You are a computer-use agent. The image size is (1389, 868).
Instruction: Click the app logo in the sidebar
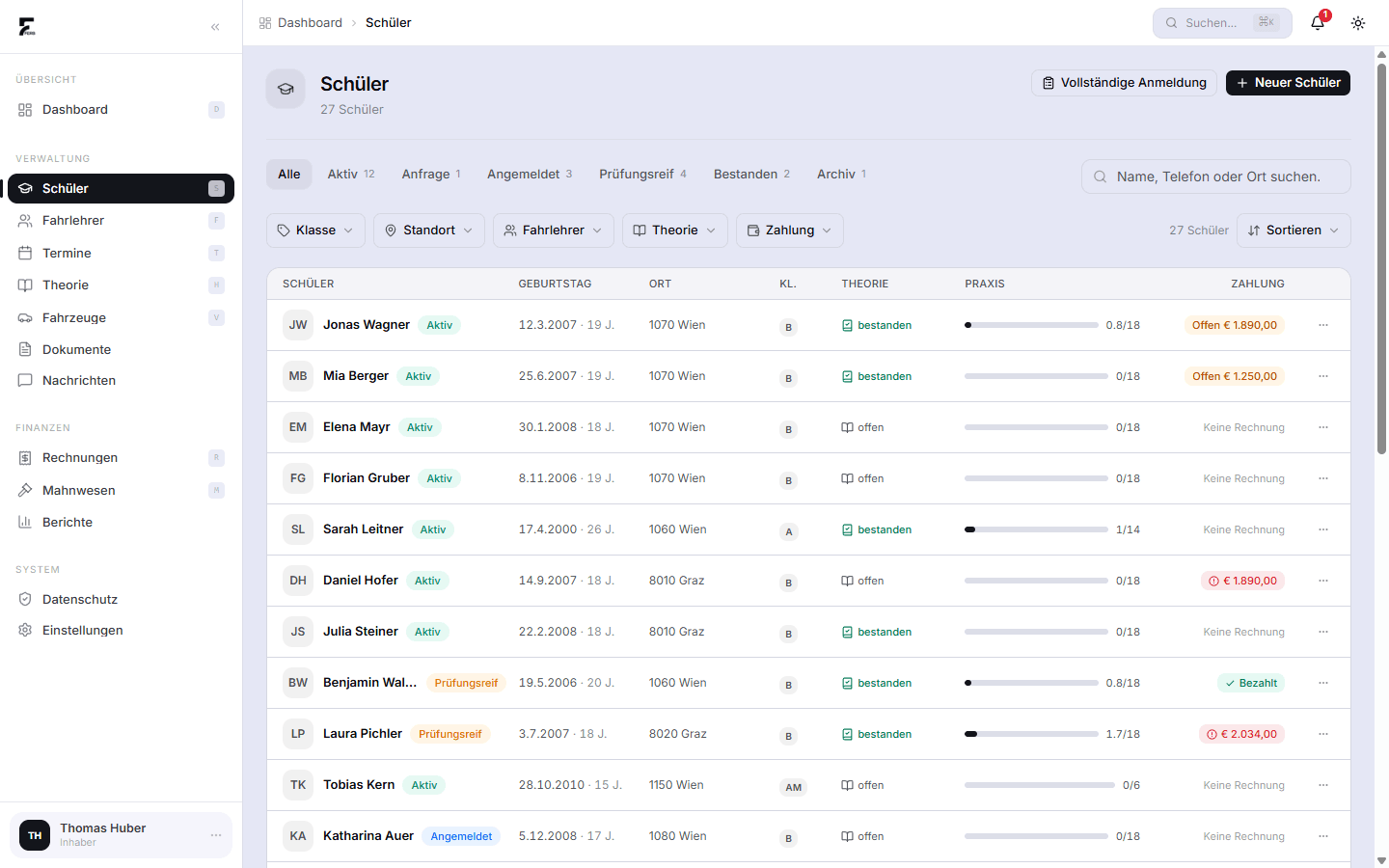pyautogui.click(x=27, y=26)
